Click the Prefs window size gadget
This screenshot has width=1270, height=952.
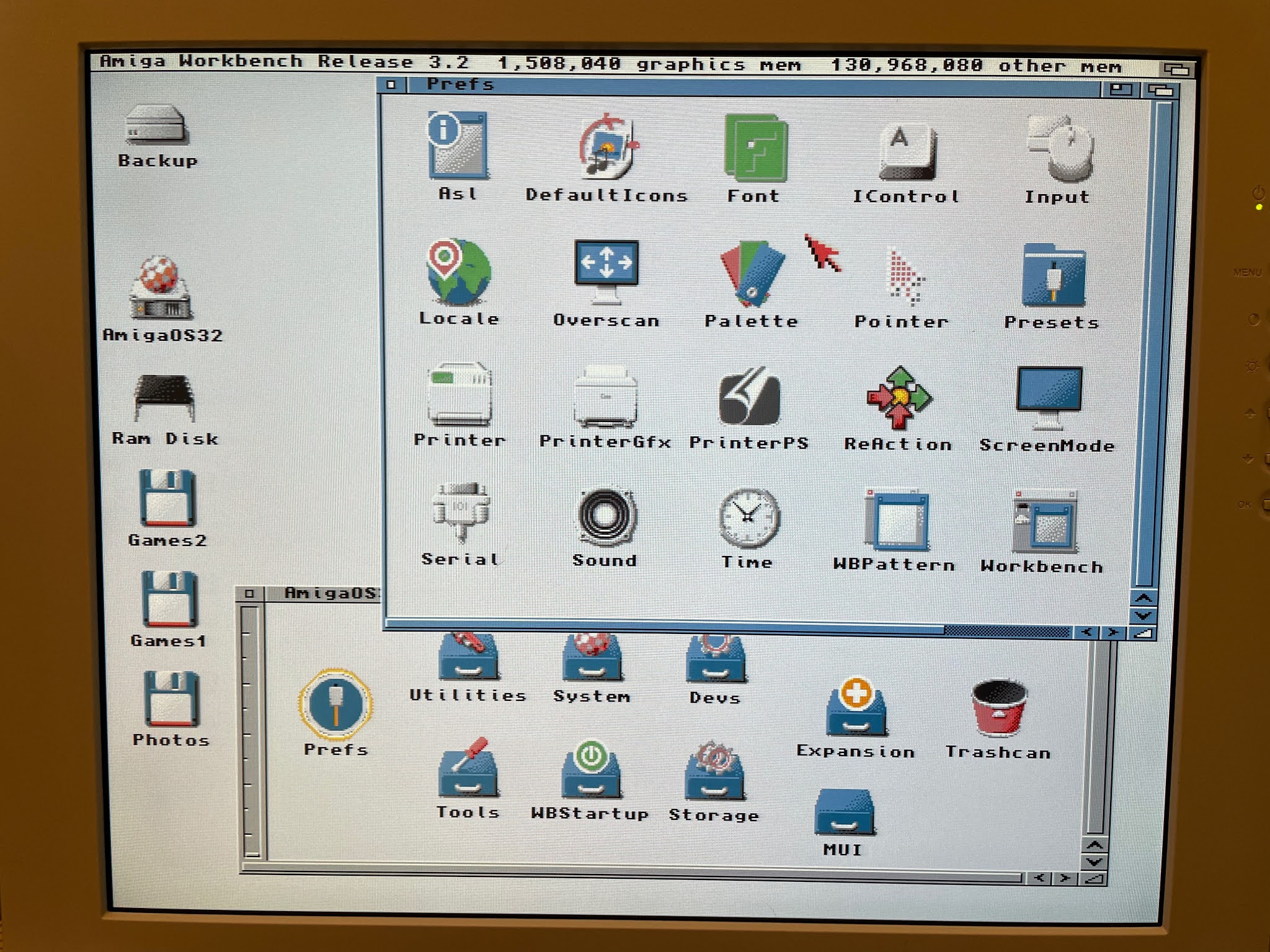click(x=1142, y=633)
